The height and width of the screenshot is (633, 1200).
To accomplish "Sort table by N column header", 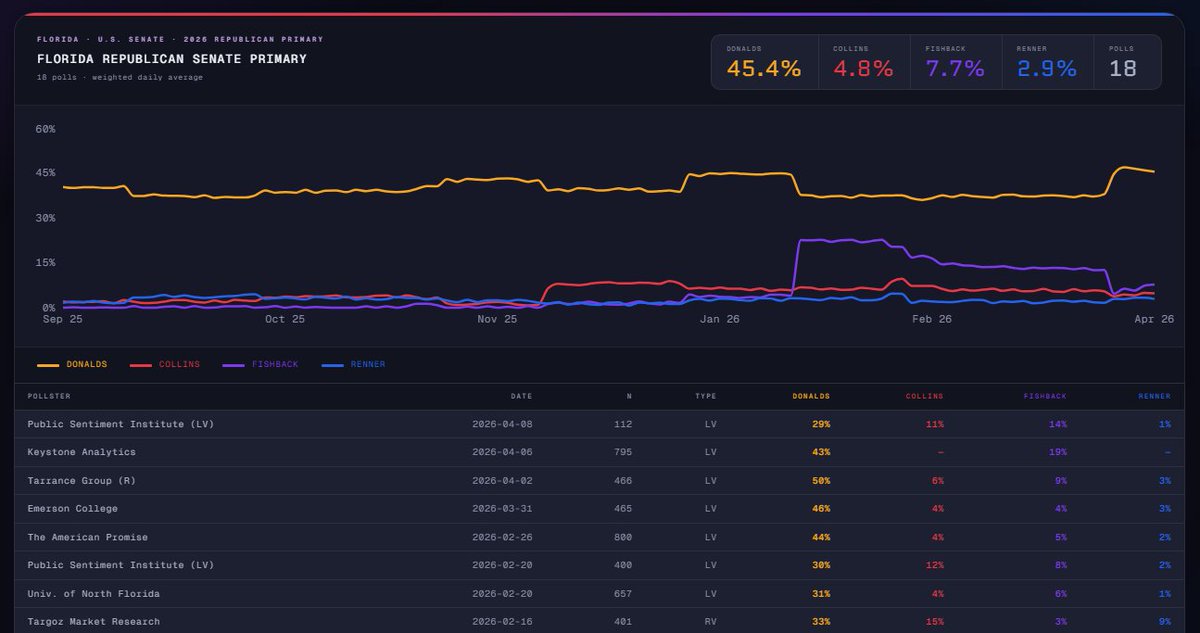I will 628,396.
